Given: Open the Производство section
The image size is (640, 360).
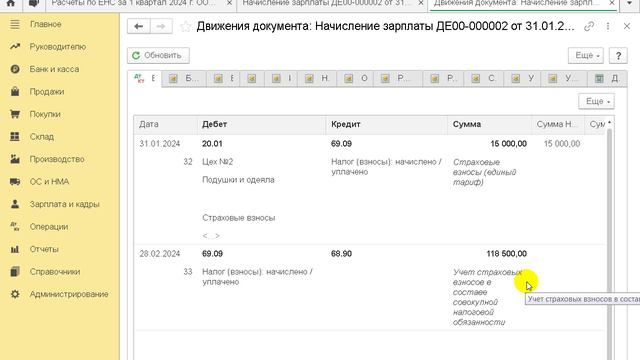Looking at the screenshot, I should (x=57, y=159).
